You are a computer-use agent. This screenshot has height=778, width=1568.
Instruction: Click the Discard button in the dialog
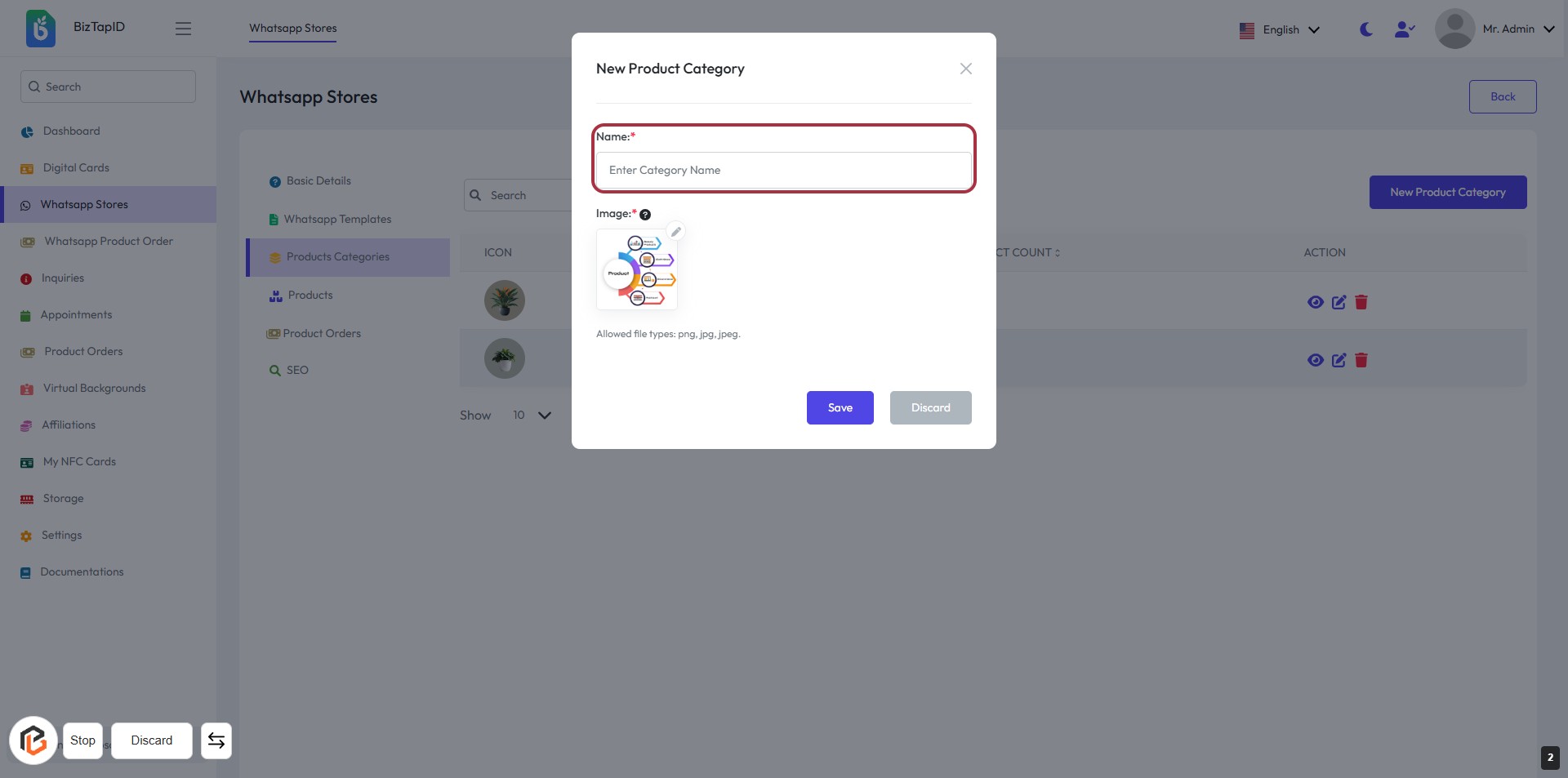[930, 408]
